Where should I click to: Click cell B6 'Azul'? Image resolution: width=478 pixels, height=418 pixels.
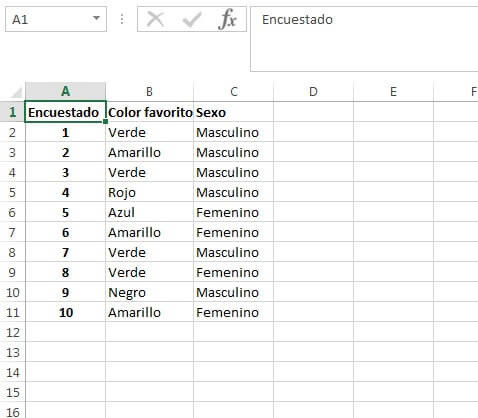(x=149, y=212)
